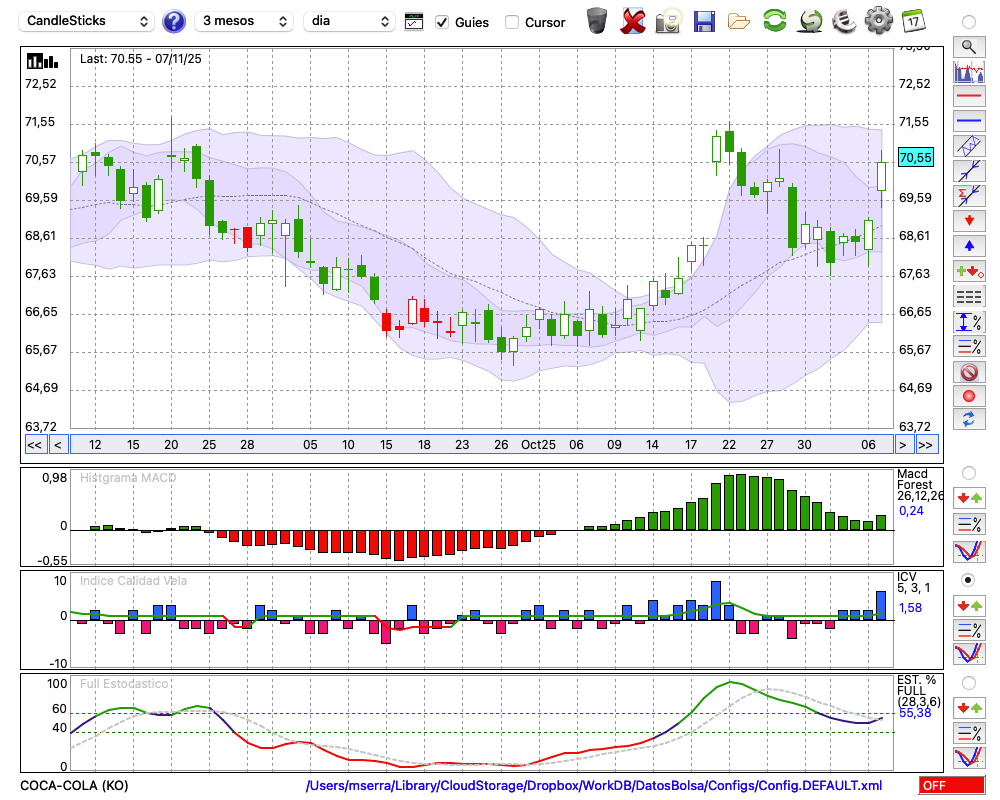
Task: Open settings with the gear icon
Action: point(878,21)
